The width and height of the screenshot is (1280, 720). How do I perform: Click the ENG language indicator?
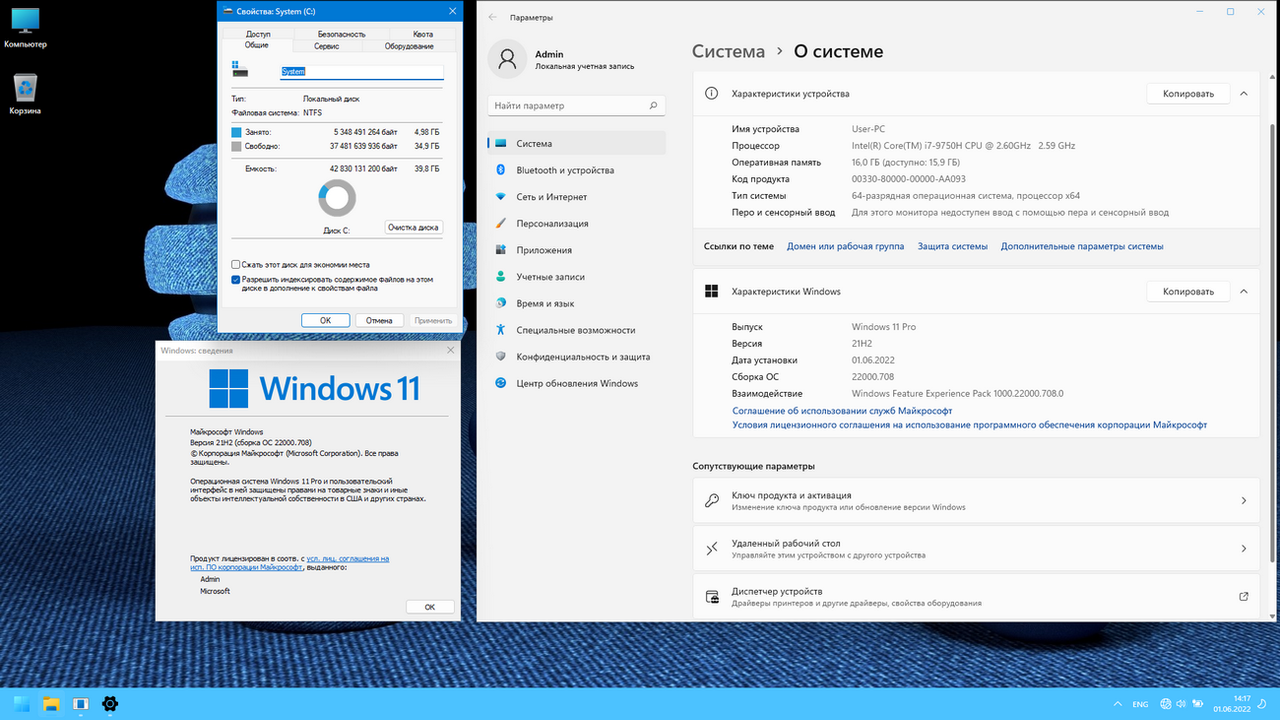[x=1140, y=704]
